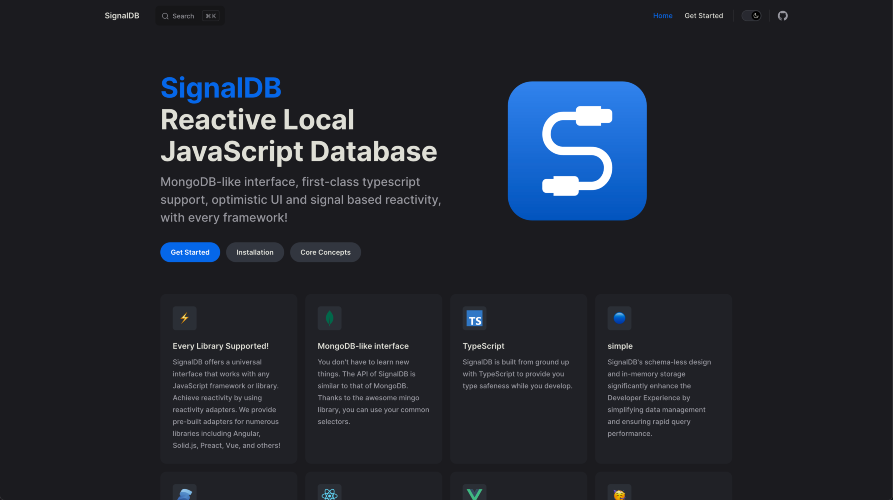Click the blue circle simple icon
The height and width of the screenshot is (500, 893).
tap(619, 318)
